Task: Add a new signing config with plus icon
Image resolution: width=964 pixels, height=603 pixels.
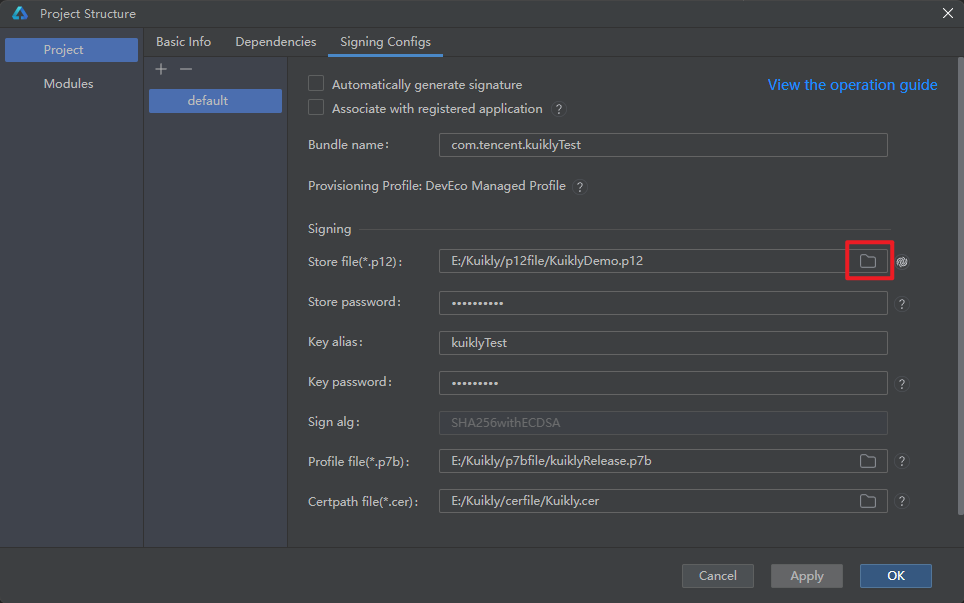Action: pos(161,69)
